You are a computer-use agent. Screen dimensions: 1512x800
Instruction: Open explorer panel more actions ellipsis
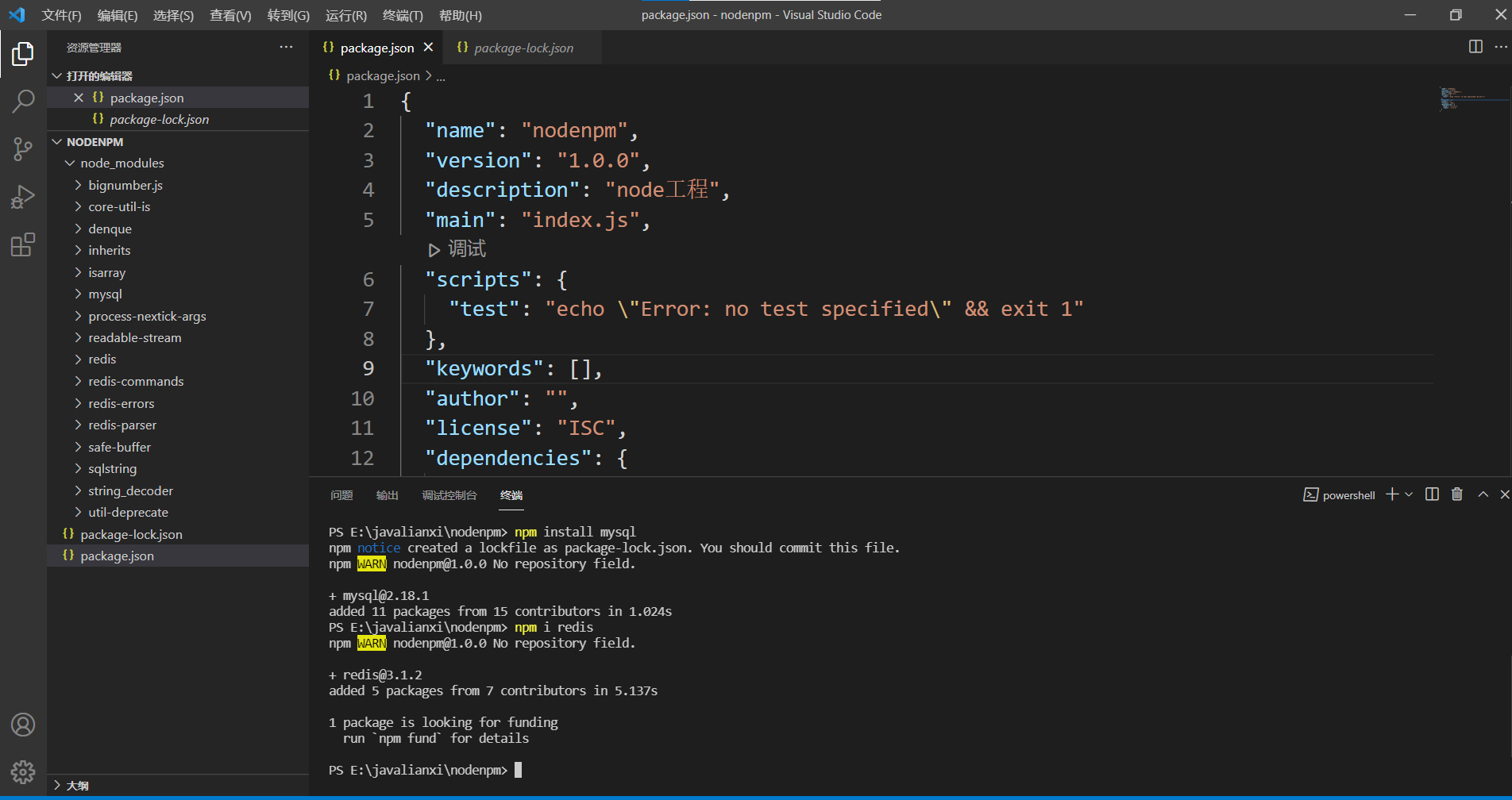(286, 48)
